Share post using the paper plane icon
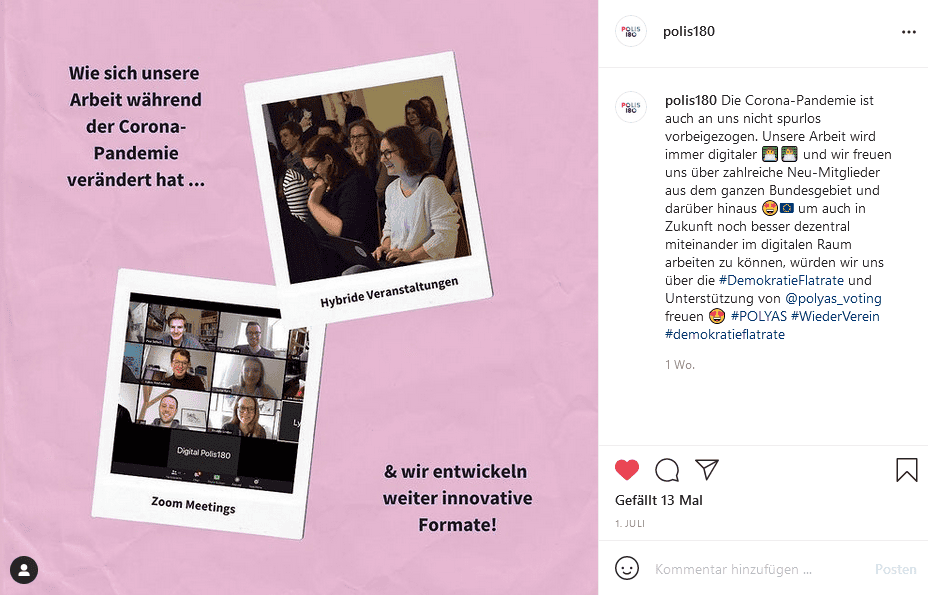Viewport: 928px width, 595px height. coord(707,469)
